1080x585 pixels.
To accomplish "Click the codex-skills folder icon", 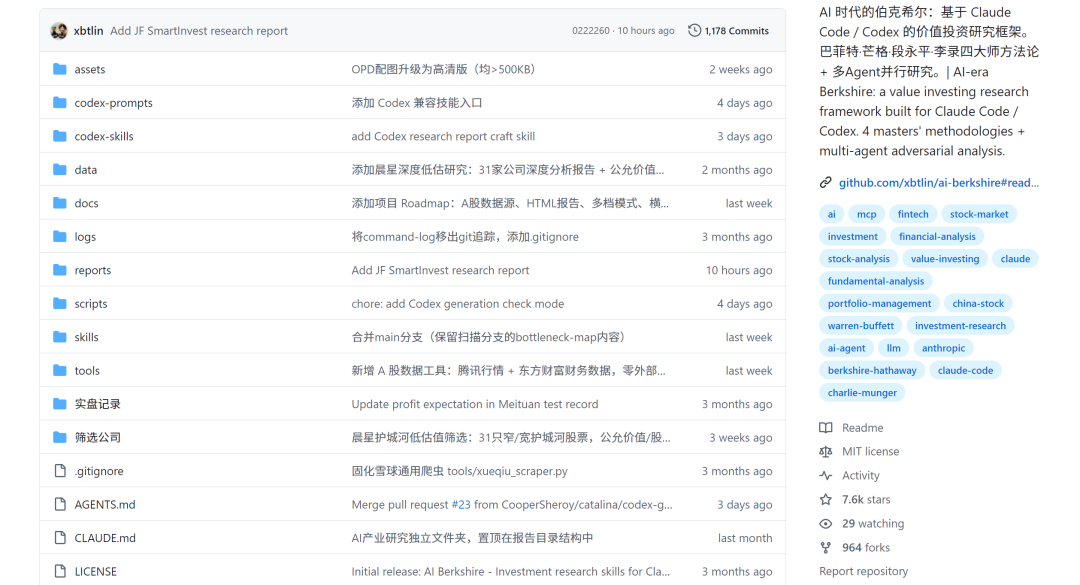I will (60, 136).
